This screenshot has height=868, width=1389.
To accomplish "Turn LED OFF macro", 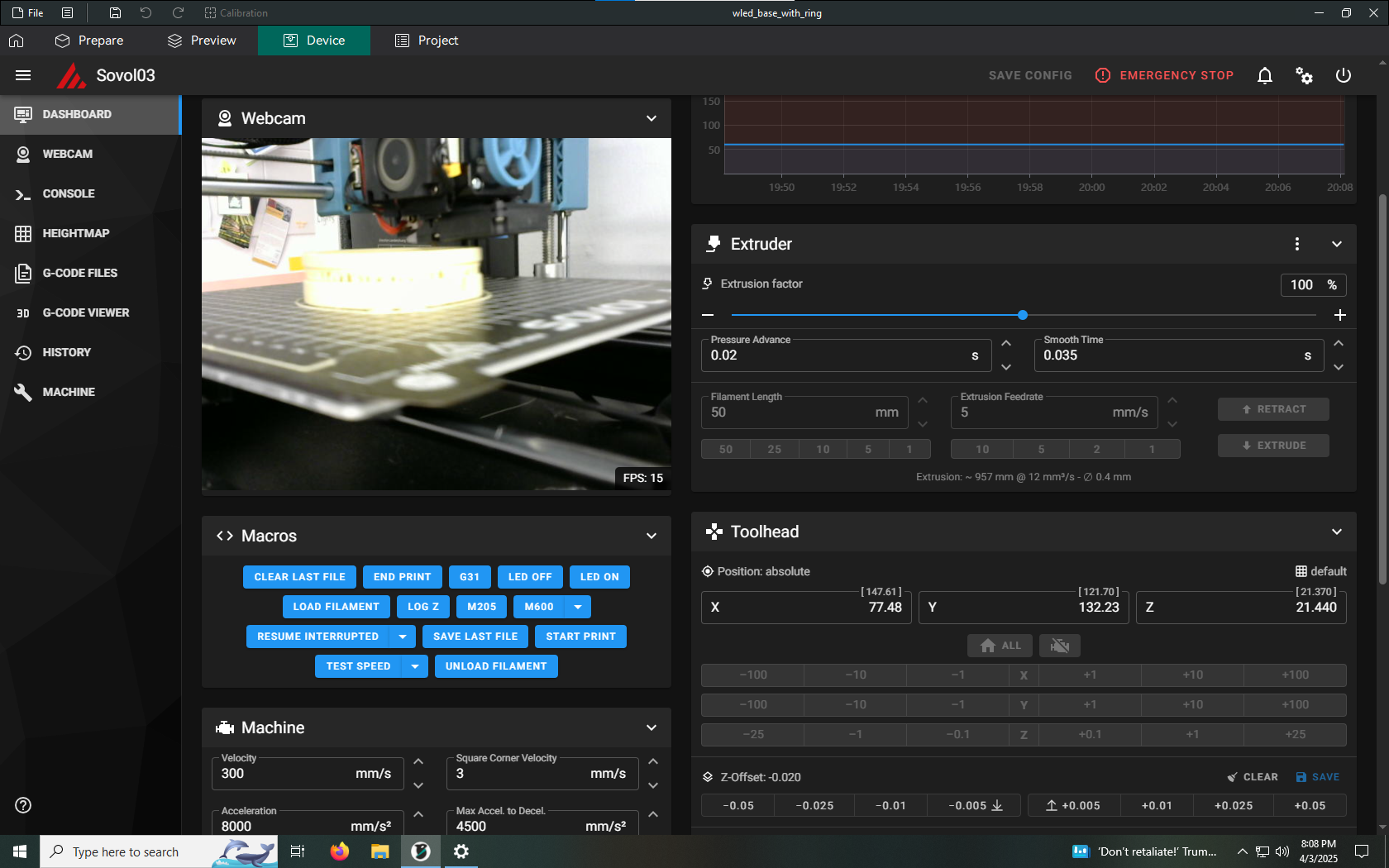I will tap(529, 577).
